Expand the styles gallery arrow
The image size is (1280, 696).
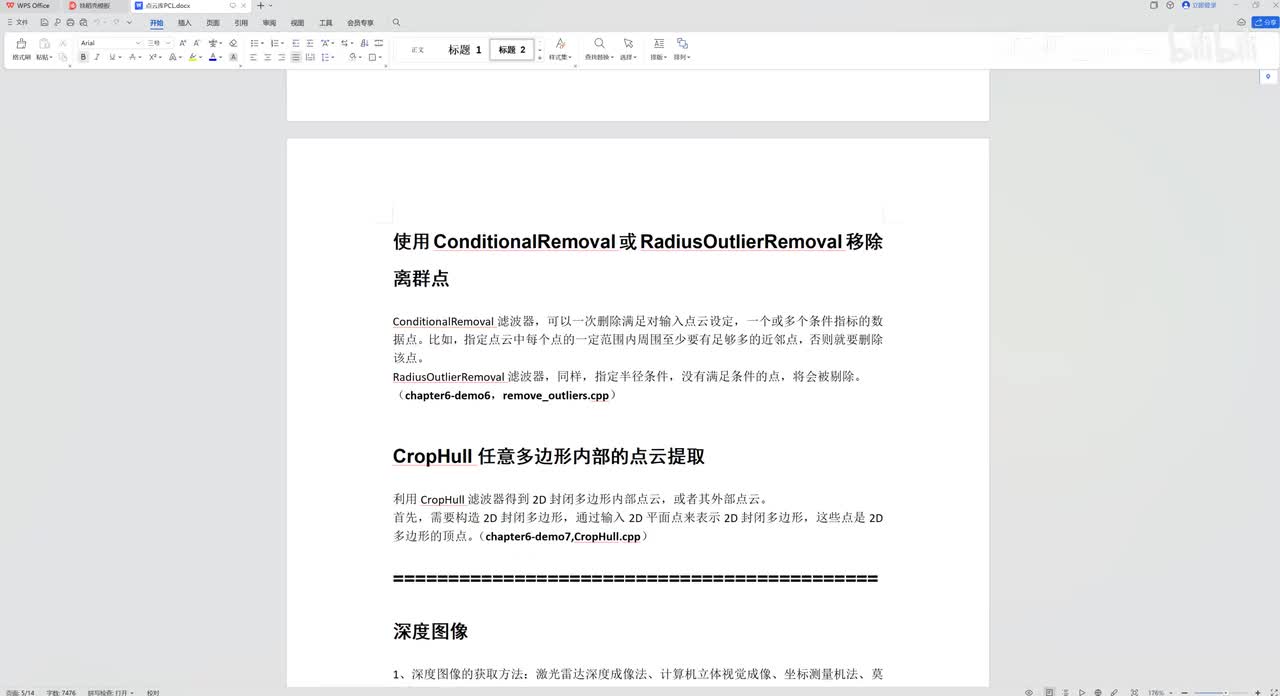tap(540, 57)
